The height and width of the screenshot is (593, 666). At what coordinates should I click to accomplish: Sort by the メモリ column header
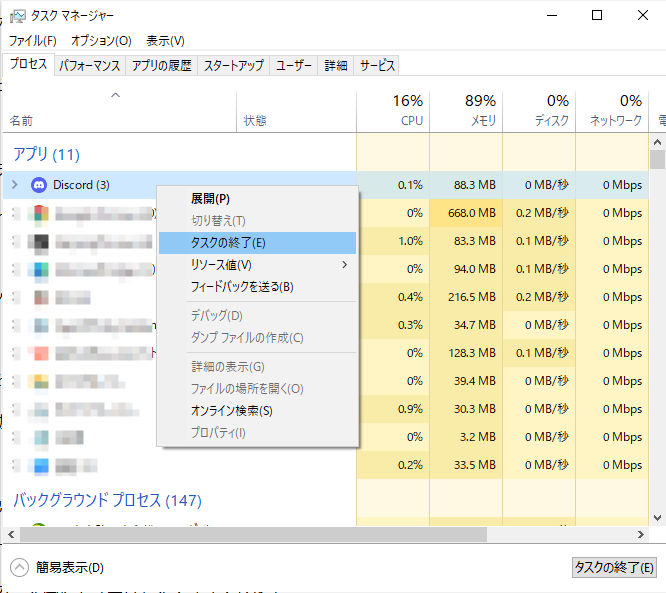click(x=466, y=111)
